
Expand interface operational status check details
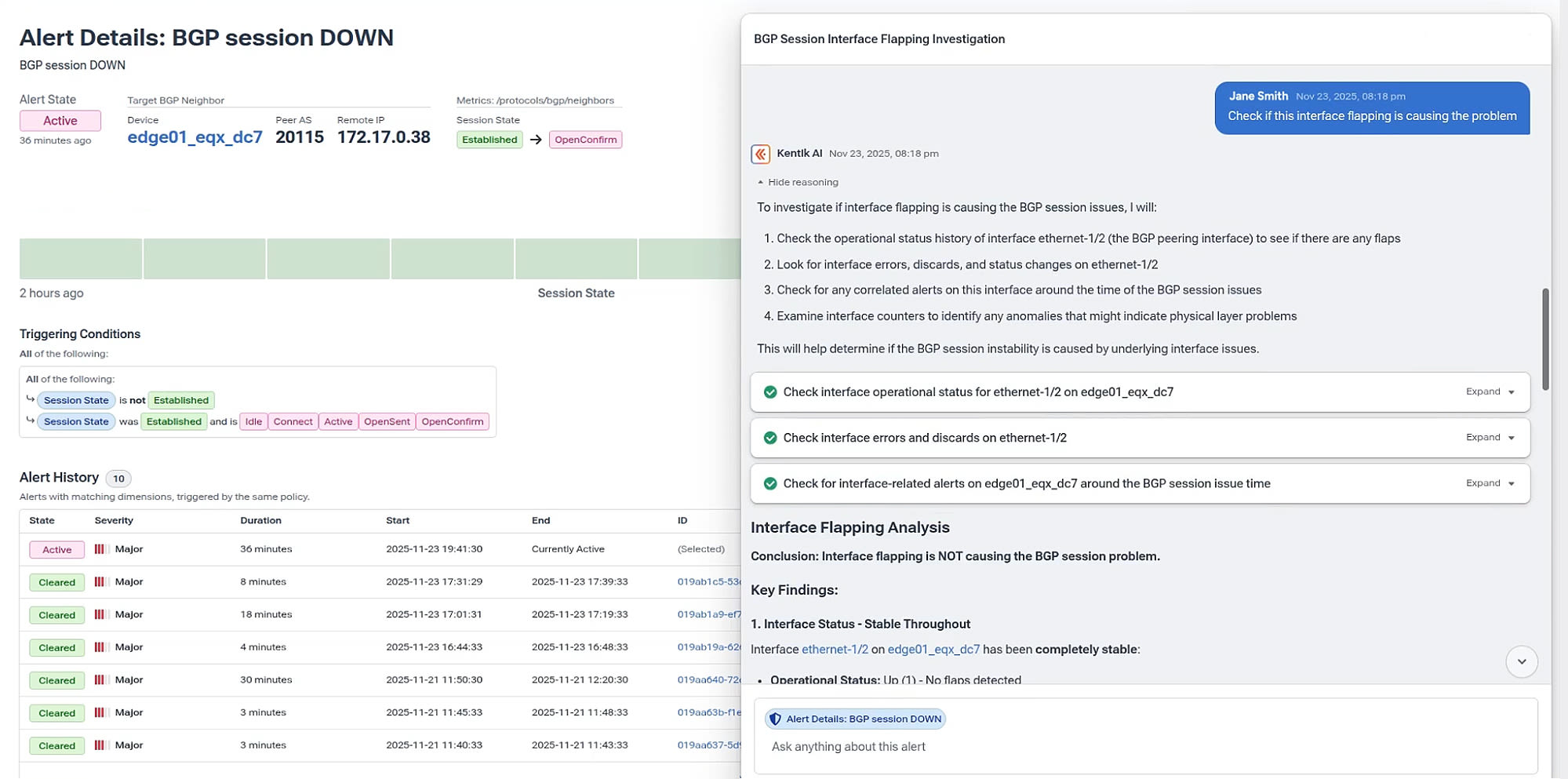(1488, 391)
